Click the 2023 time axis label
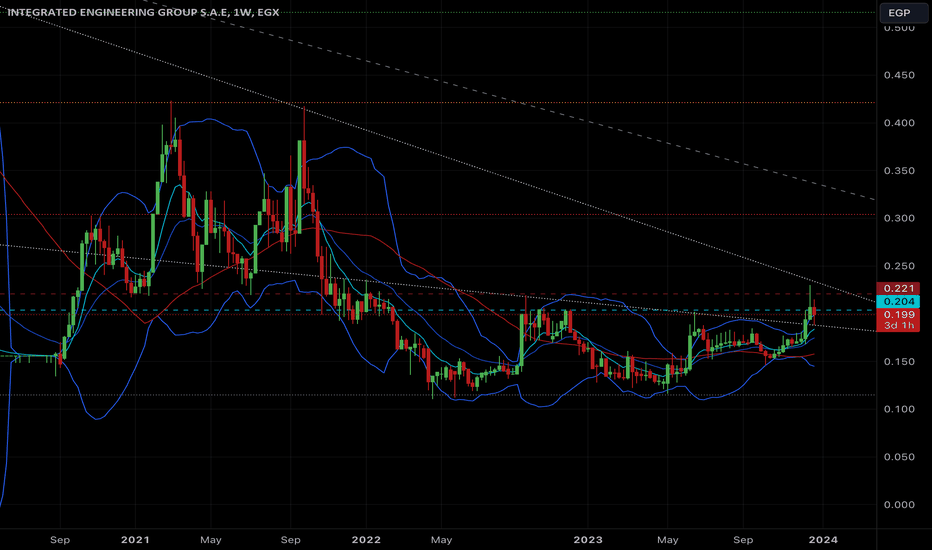 587,540
